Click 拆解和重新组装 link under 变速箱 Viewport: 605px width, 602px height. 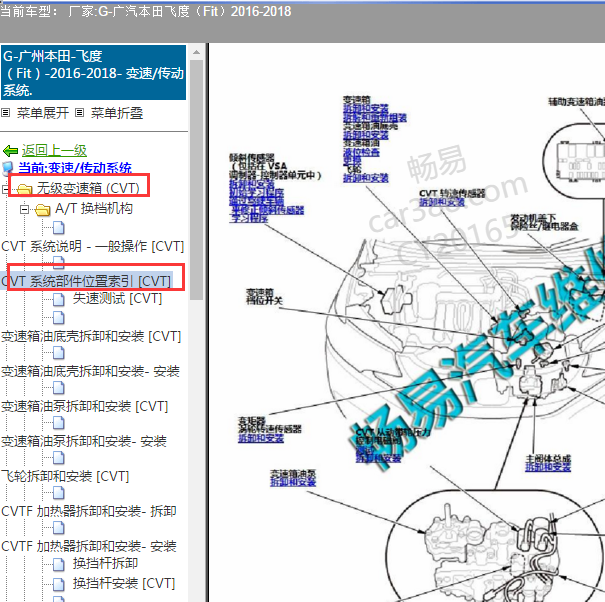(375, 117)
